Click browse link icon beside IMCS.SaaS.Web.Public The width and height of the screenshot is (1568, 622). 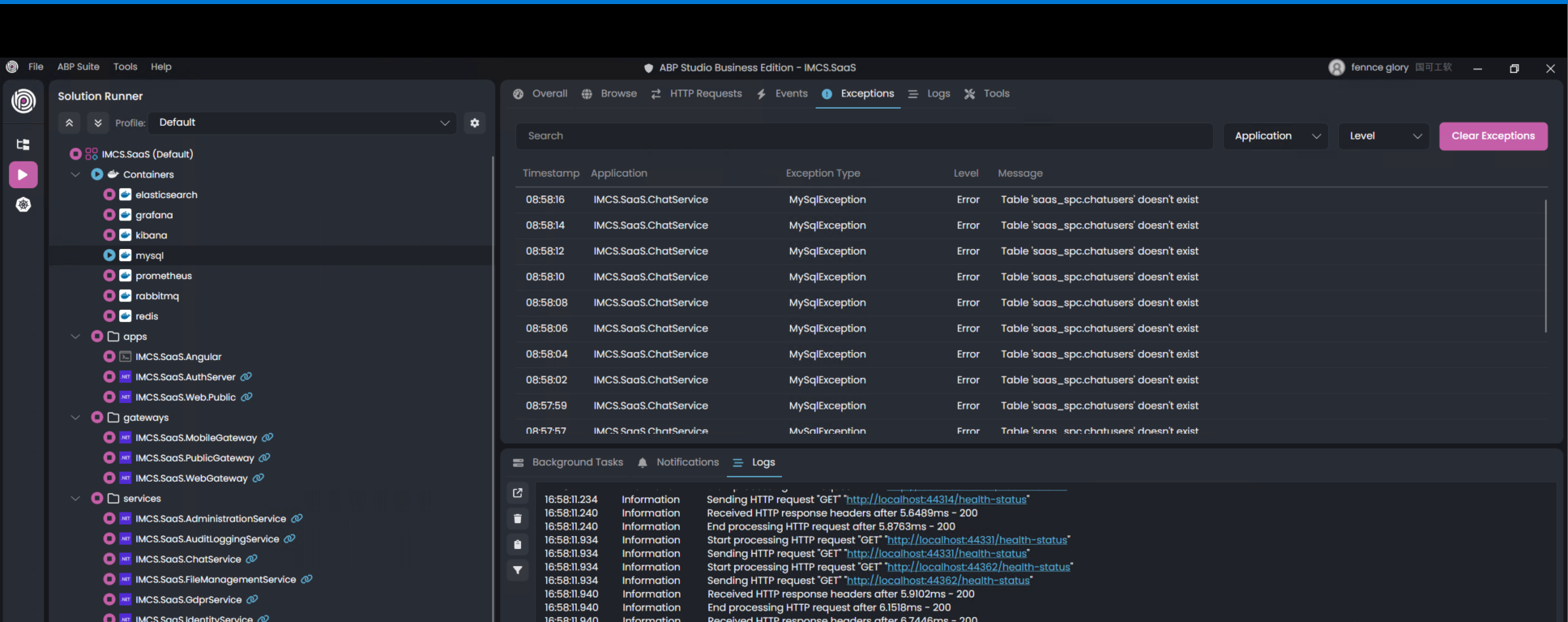pyautogui.click(x=247, y=397)
